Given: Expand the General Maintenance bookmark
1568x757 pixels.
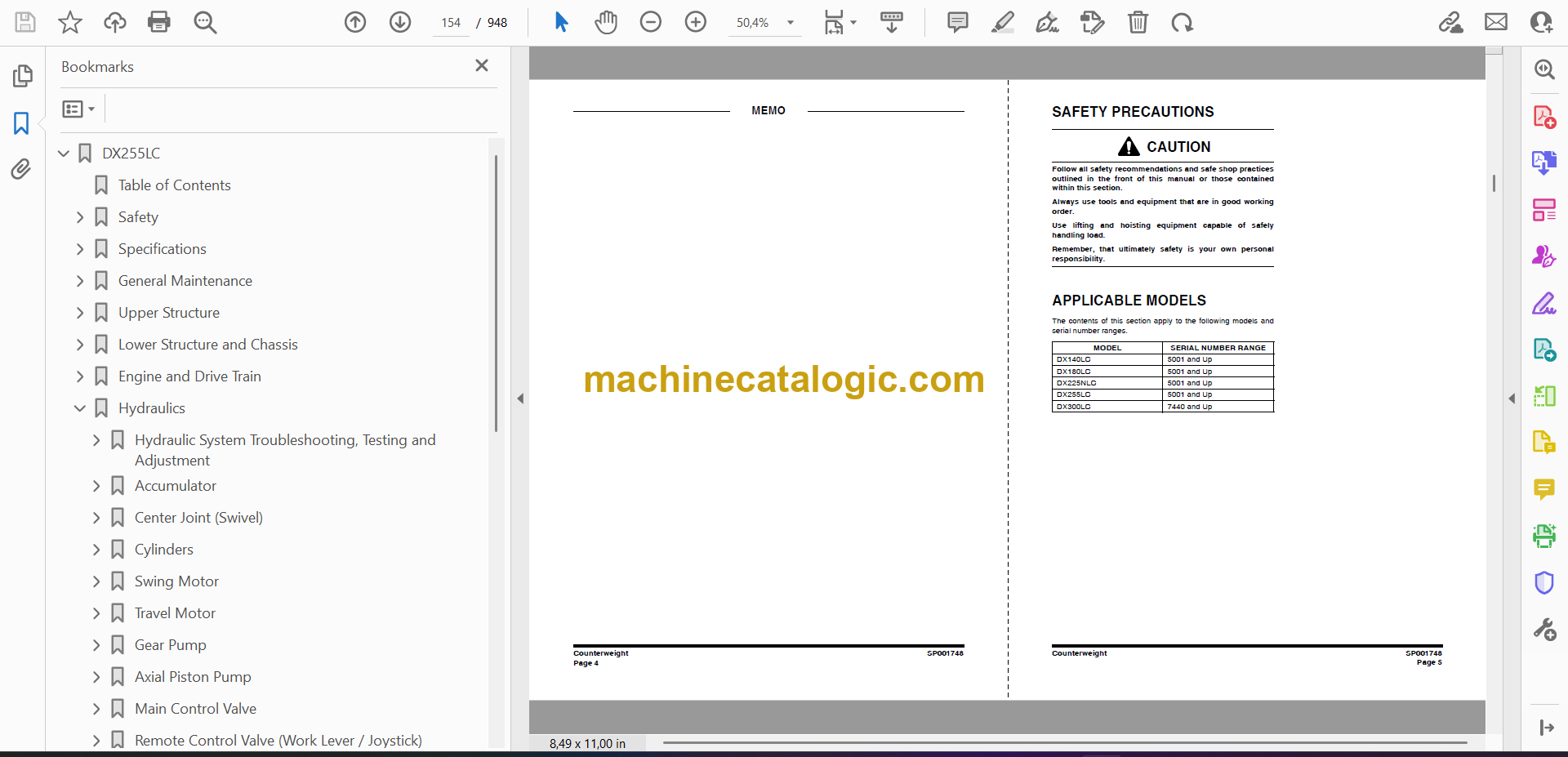Looking at the screenshot, I should pyautogui.click(x=80, y=281).
